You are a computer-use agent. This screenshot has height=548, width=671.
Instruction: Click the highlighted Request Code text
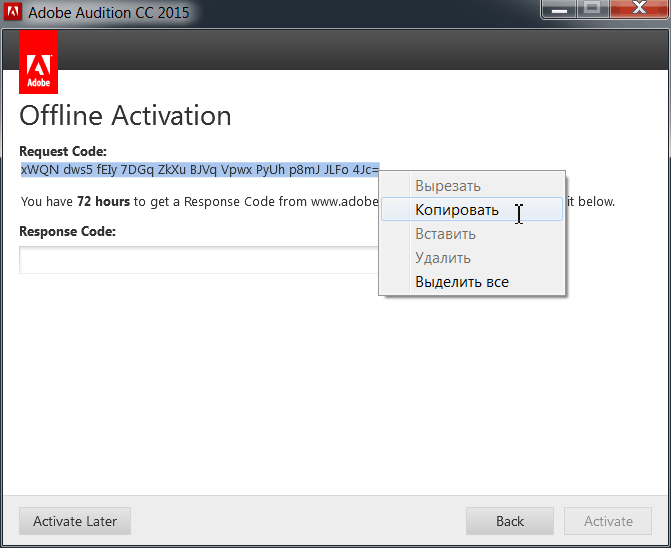199,170
